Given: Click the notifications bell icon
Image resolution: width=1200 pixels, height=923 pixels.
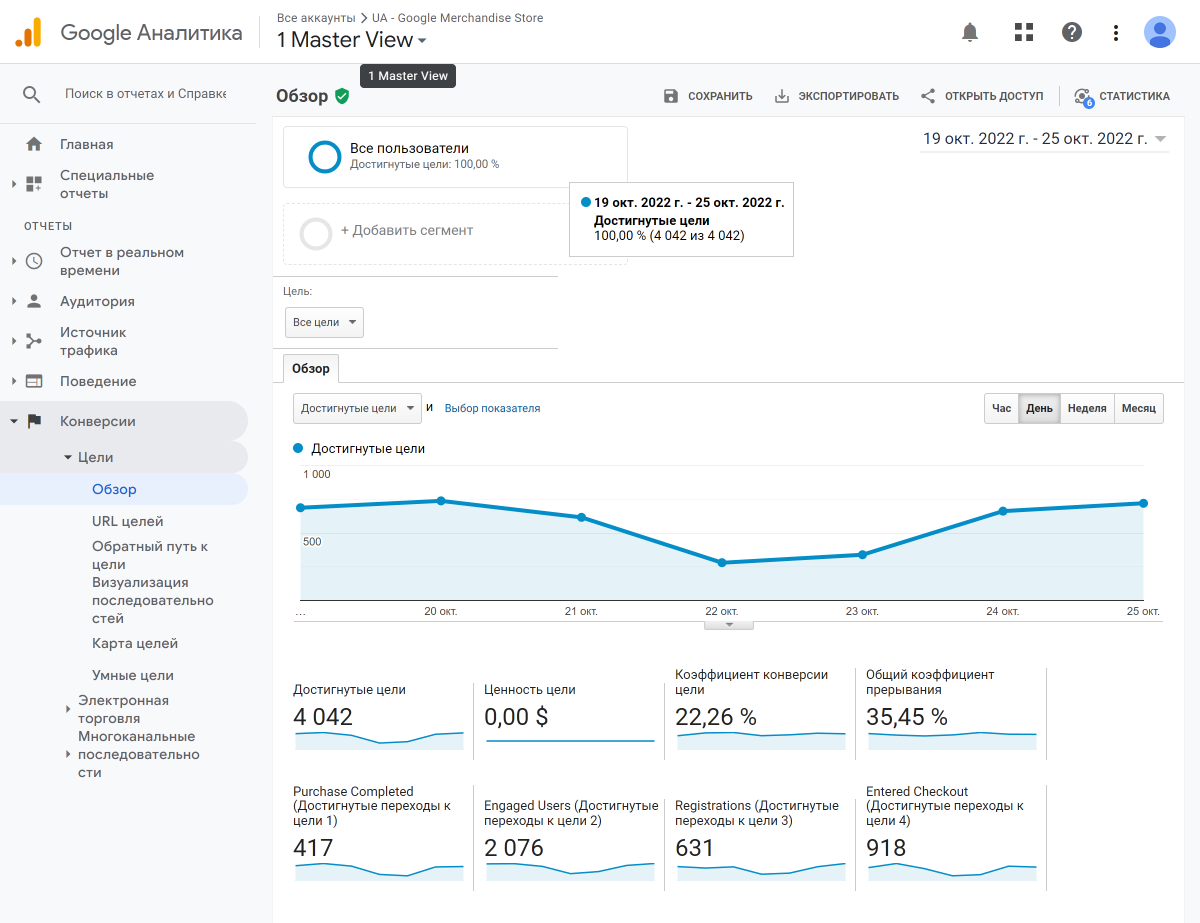Looking at the screenshot, I should [969, 32].
